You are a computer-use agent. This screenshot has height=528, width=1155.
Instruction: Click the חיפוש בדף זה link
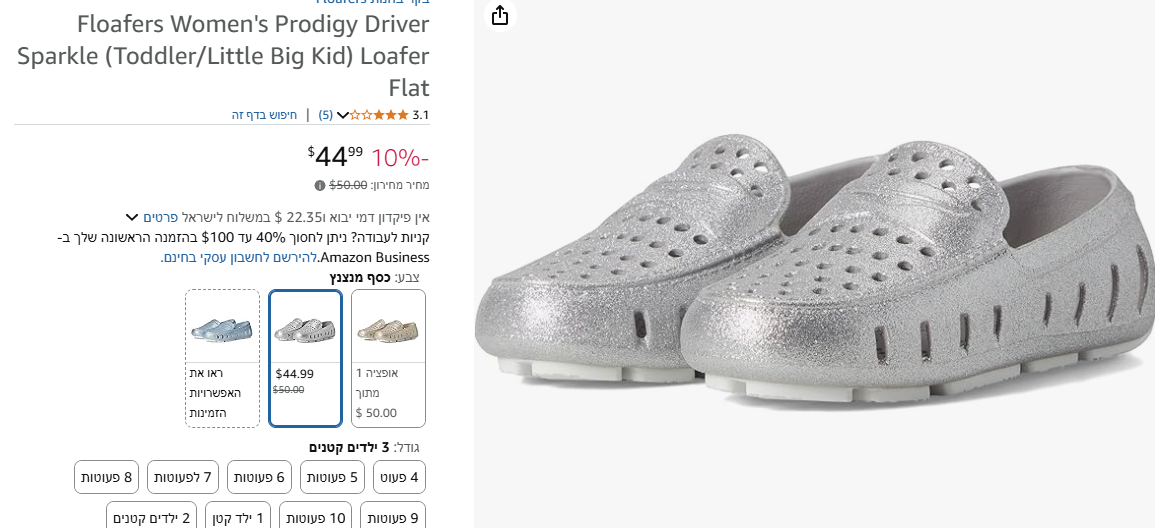click(x=265, y=115)
